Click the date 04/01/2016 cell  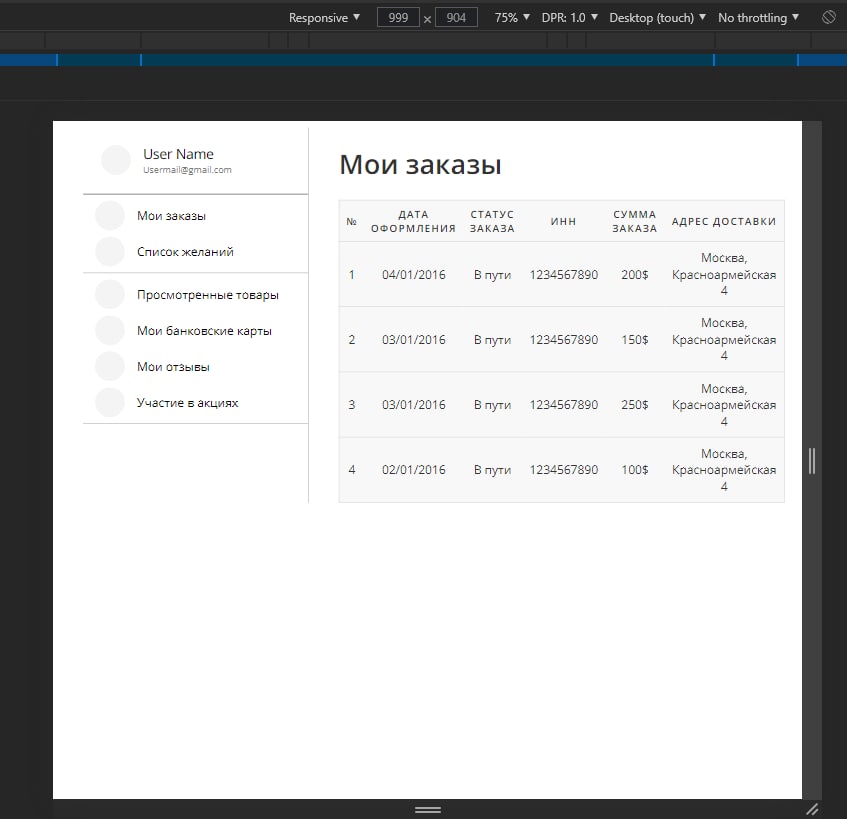pos(414,274)
